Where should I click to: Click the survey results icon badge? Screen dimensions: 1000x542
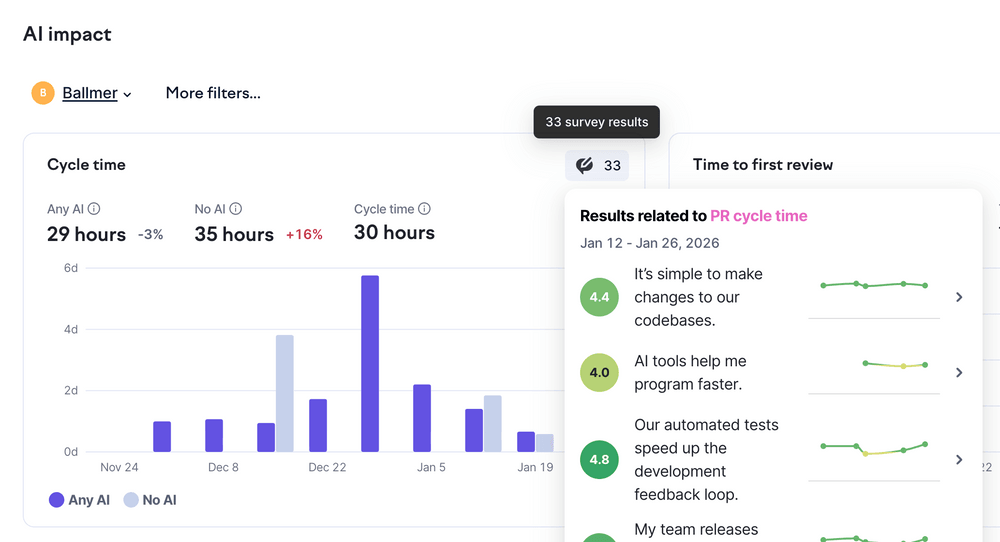(x=597, y=166)
